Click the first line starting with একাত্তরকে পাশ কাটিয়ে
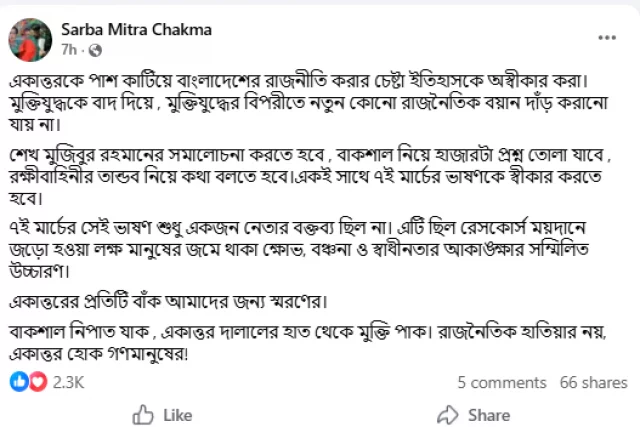 315,79
